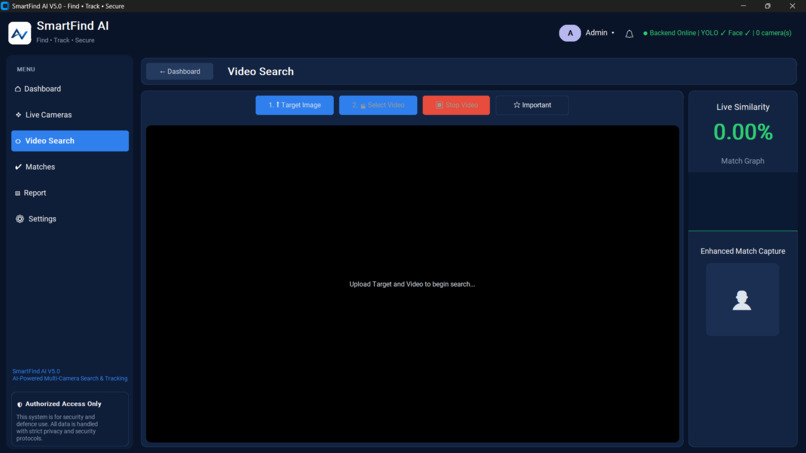Restore down the application window
Screen dimensions: 806x453
tap(767, 6)
